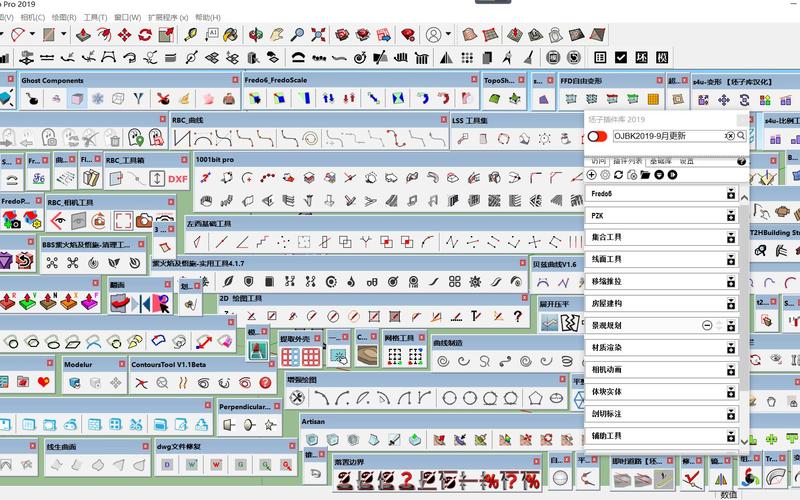
Task: Expand the Fredo6 plugin group
Action: click(x=731, y=193)
